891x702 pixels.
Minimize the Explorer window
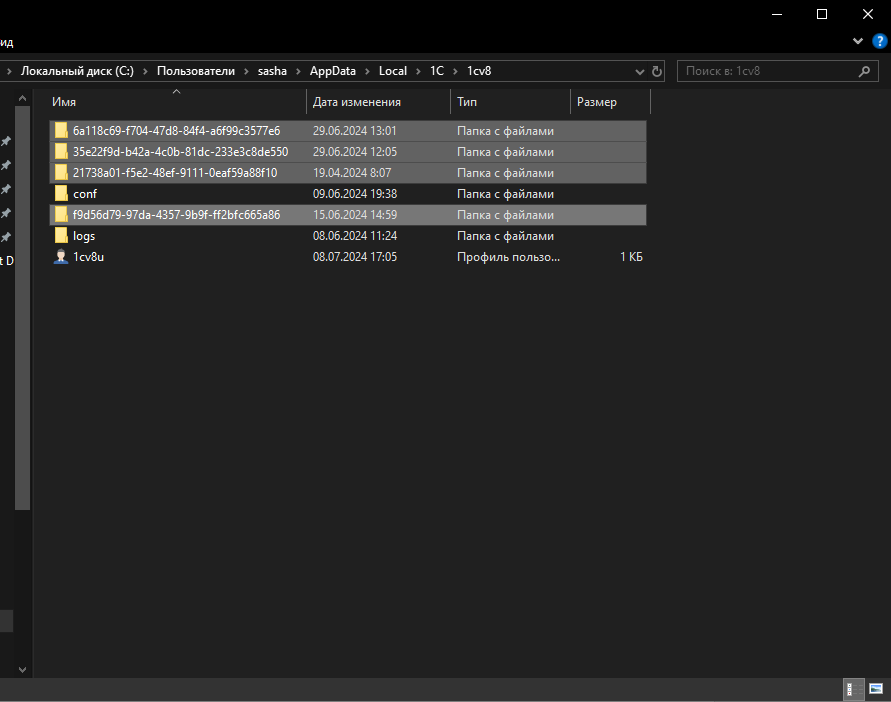(777, 14)
